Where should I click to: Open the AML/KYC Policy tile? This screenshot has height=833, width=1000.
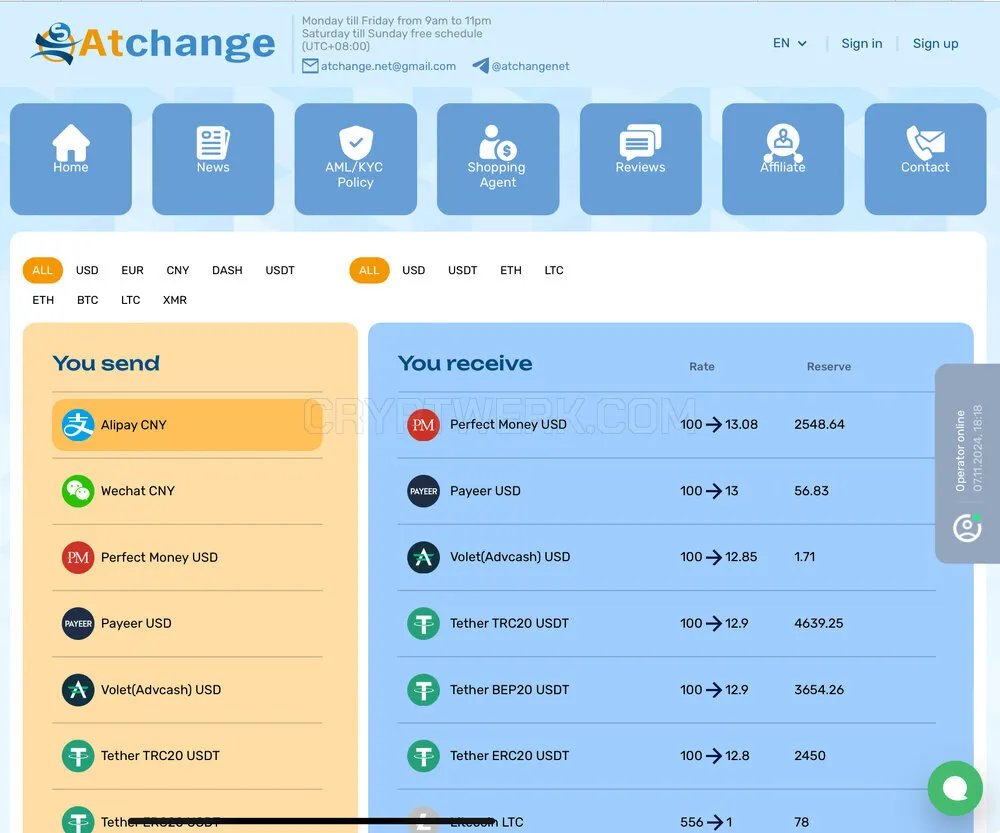[x=355, y=159]
